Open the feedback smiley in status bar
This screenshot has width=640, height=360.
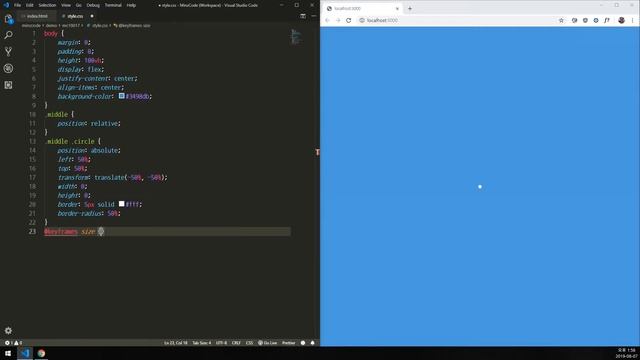[303, 343]
